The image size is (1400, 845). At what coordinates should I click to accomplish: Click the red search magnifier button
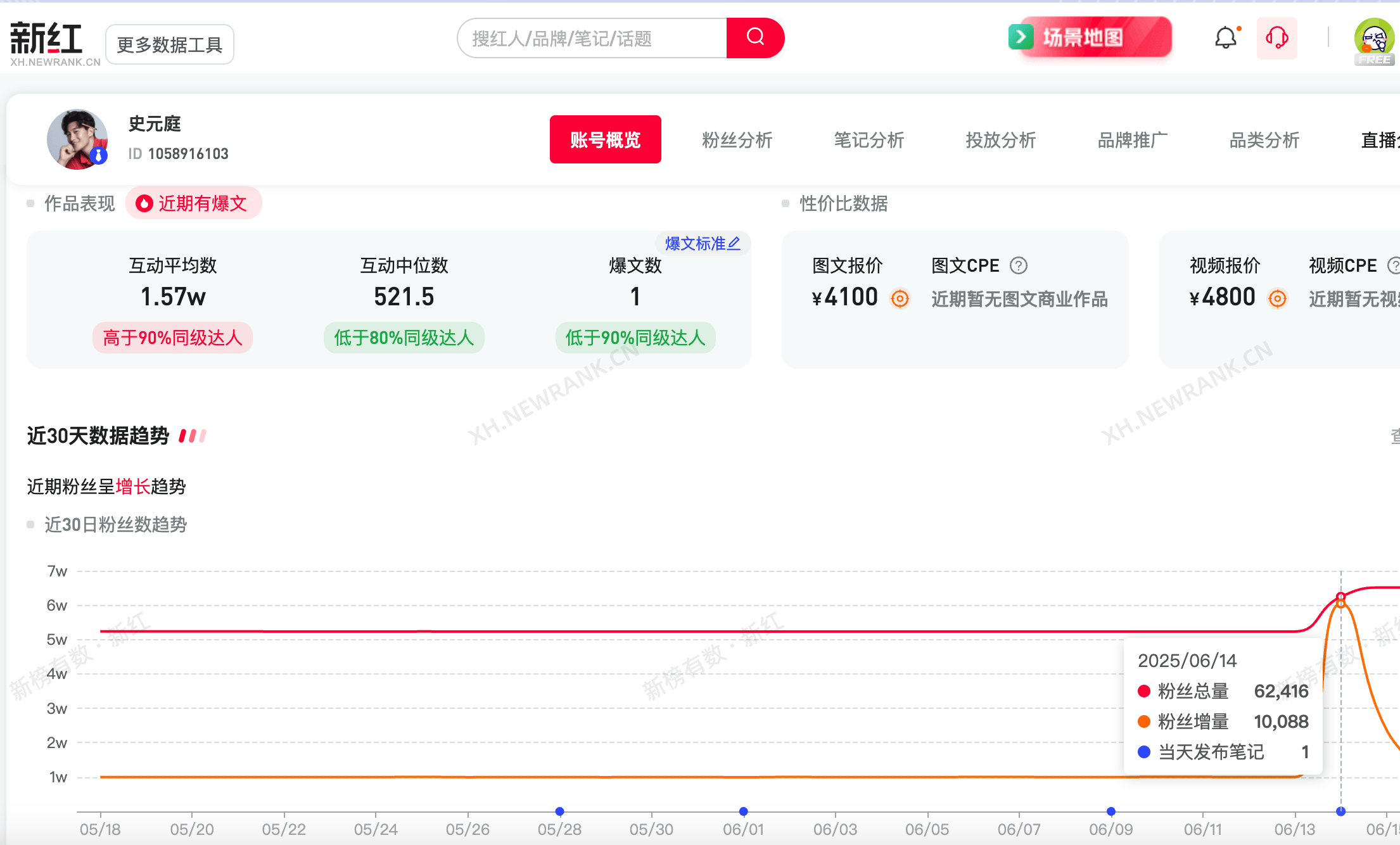tap(755, 38)
